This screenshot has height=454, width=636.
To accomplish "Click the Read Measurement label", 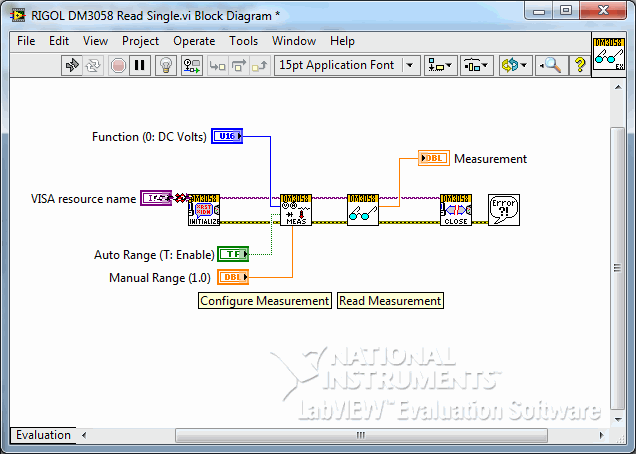I will (x=390, y=301).
